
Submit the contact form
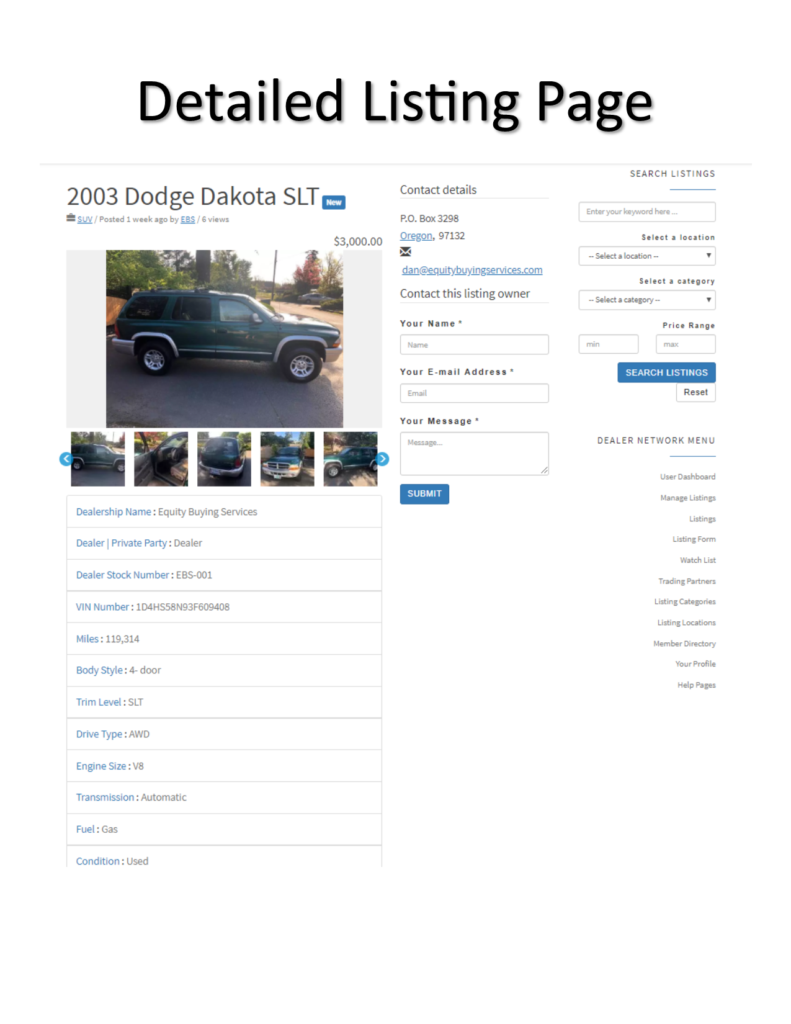click(x=425, y=494)
